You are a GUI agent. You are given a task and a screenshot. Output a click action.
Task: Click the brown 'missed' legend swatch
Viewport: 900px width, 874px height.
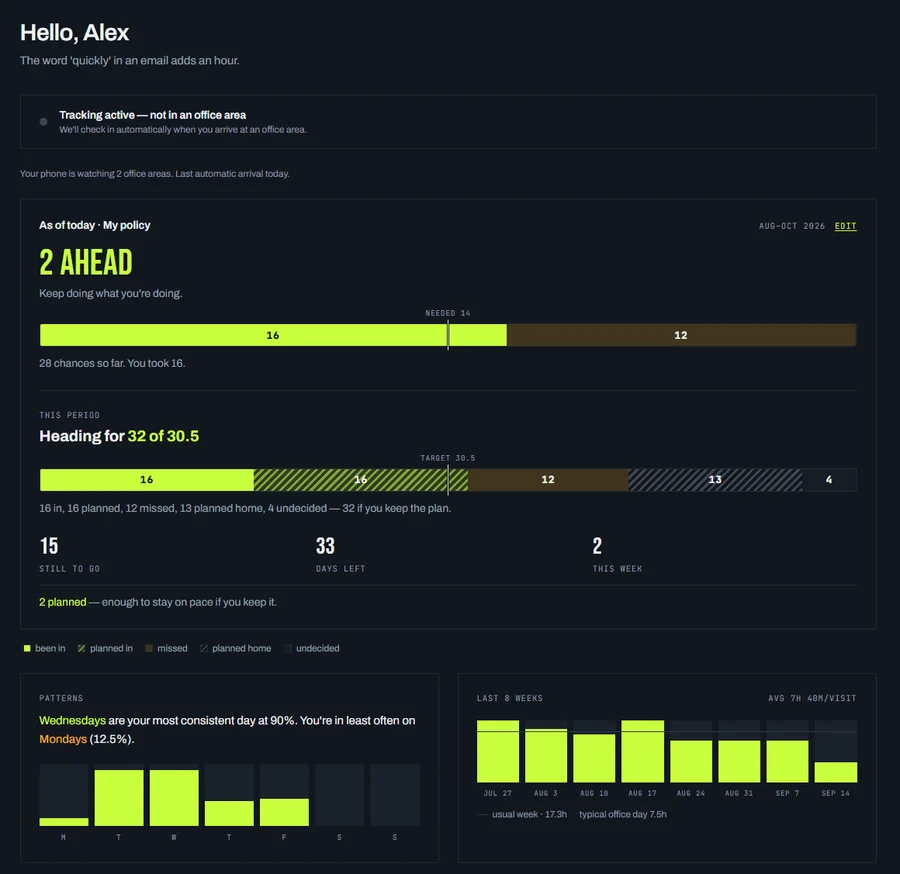[x=149, y=648]
